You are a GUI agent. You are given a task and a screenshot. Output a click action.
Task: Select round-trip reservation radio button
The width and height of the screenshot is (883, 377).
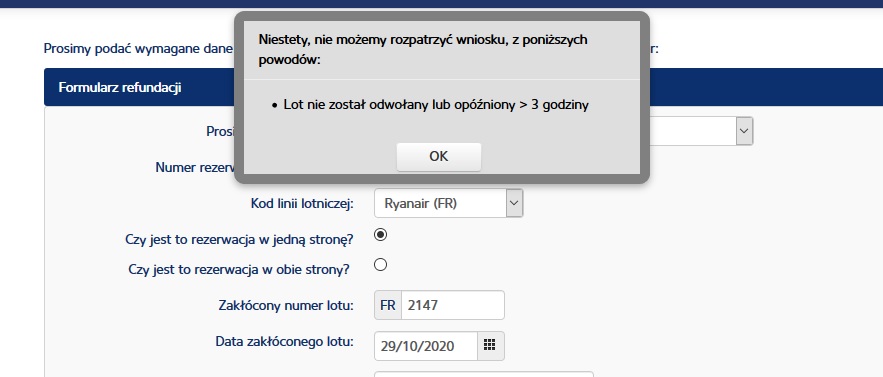point(381,264)
